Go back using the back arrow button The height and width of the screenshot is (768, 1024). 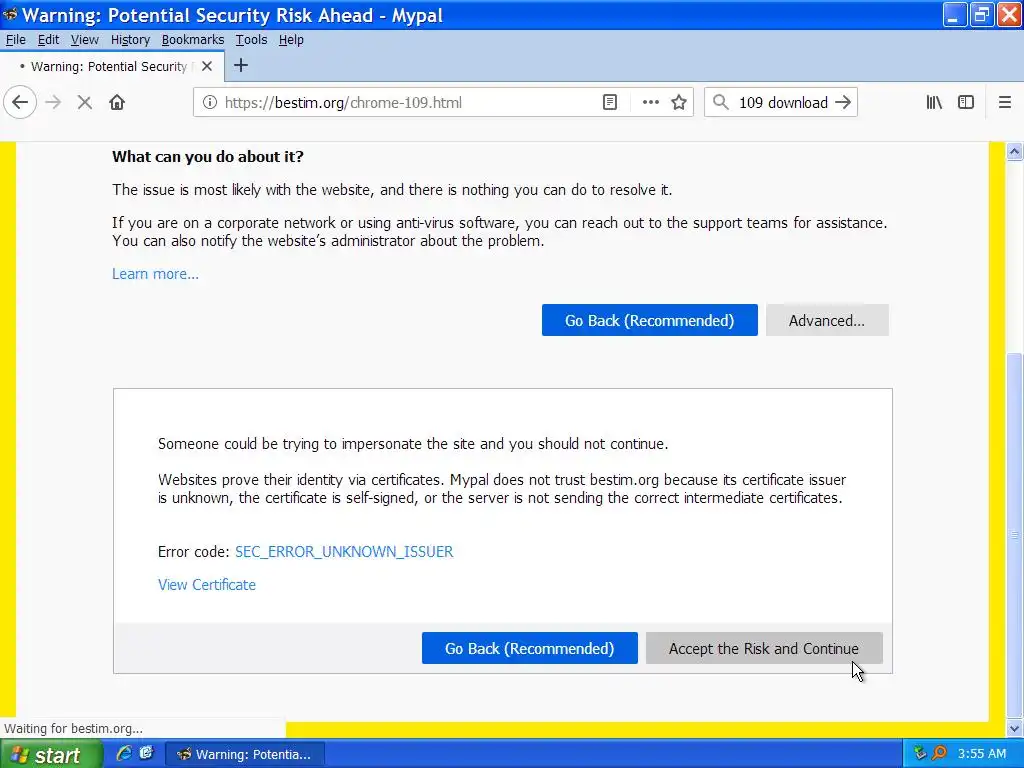(x=20, y=103)
